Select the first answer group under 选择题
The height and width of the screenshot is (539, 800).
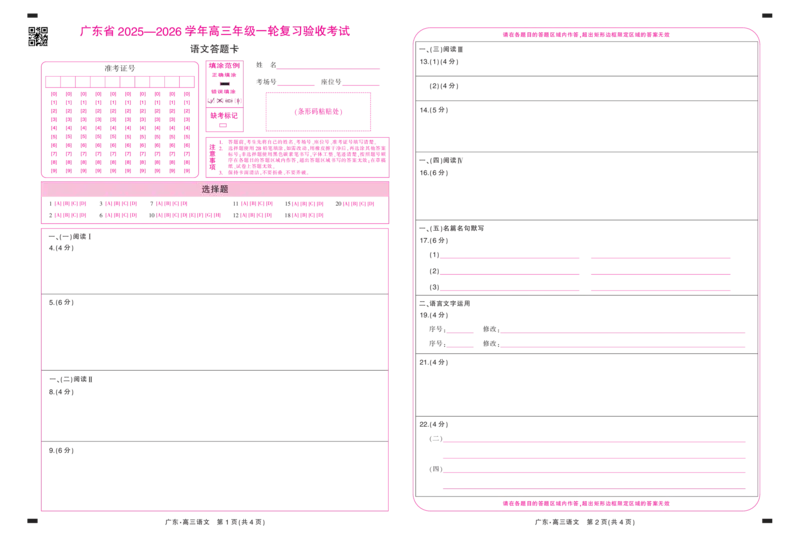click(x=68, y=210)
